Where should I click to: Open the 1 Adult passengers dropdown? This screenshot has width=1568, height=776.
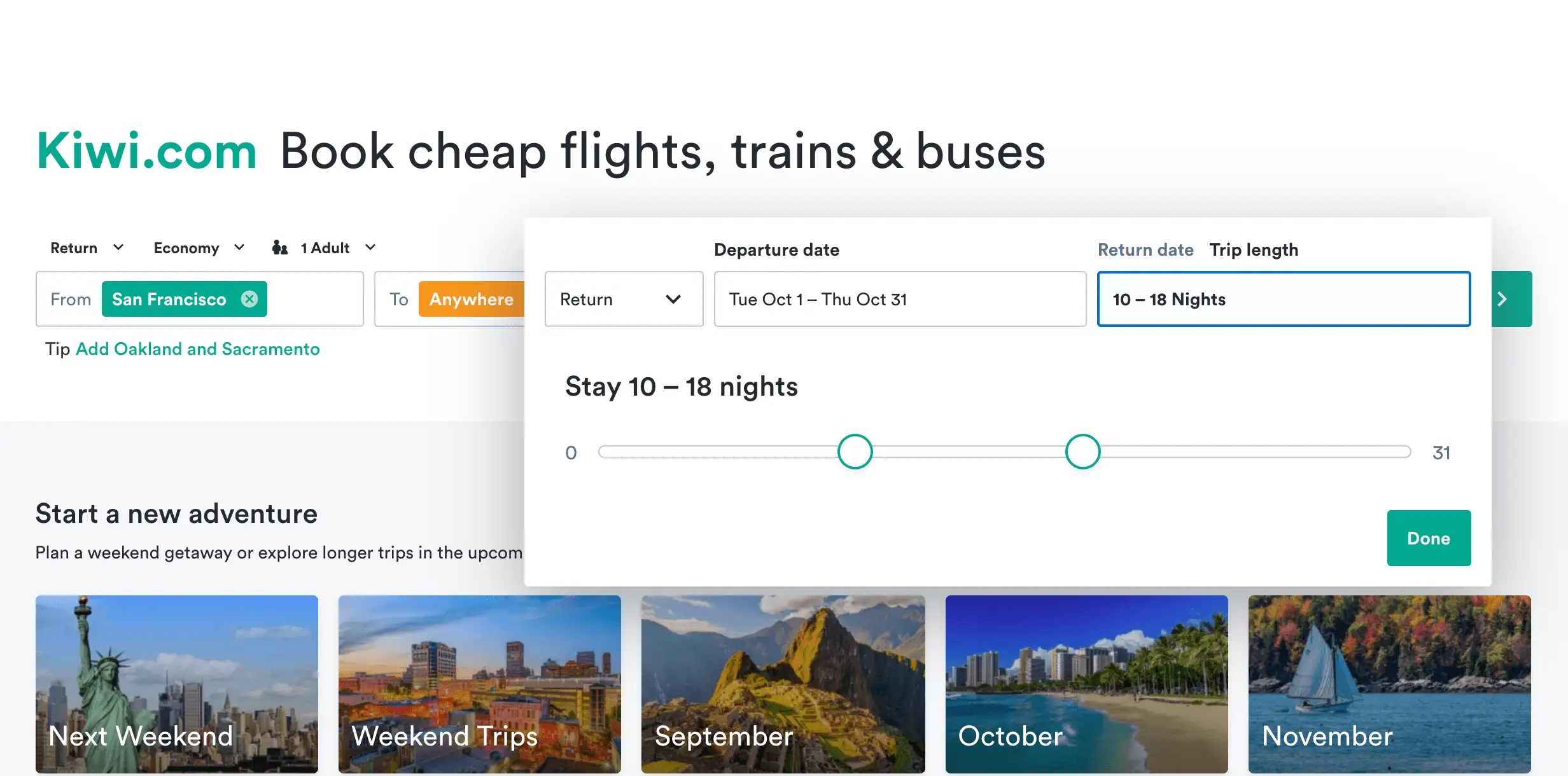[337, 247]
